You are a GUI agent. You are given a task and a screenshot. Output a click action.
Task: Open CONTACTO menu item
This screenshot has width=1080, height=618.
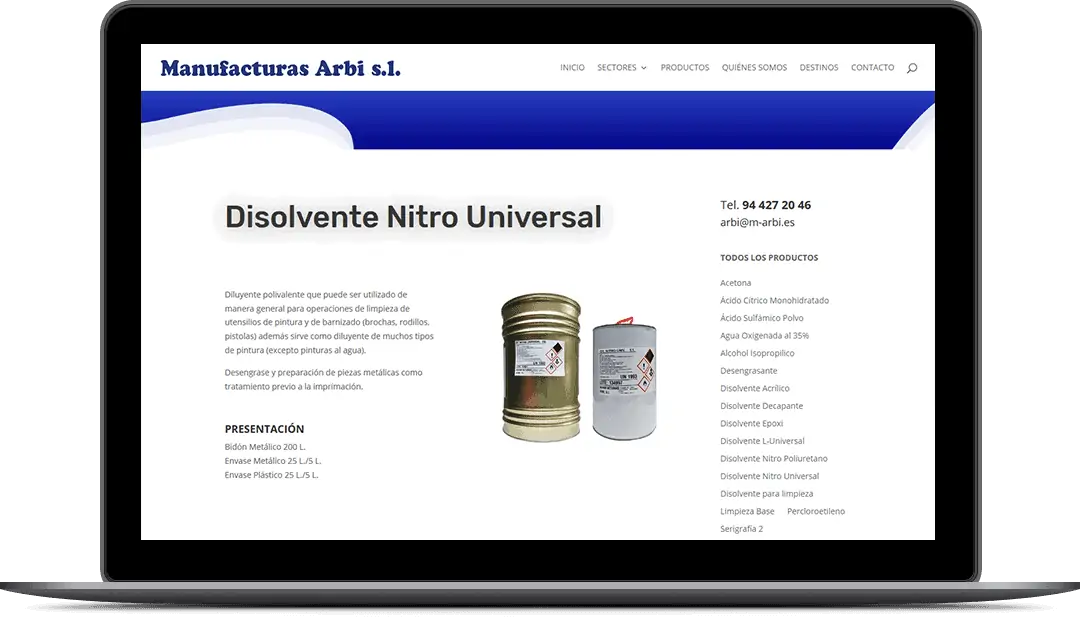click(873, 68)
